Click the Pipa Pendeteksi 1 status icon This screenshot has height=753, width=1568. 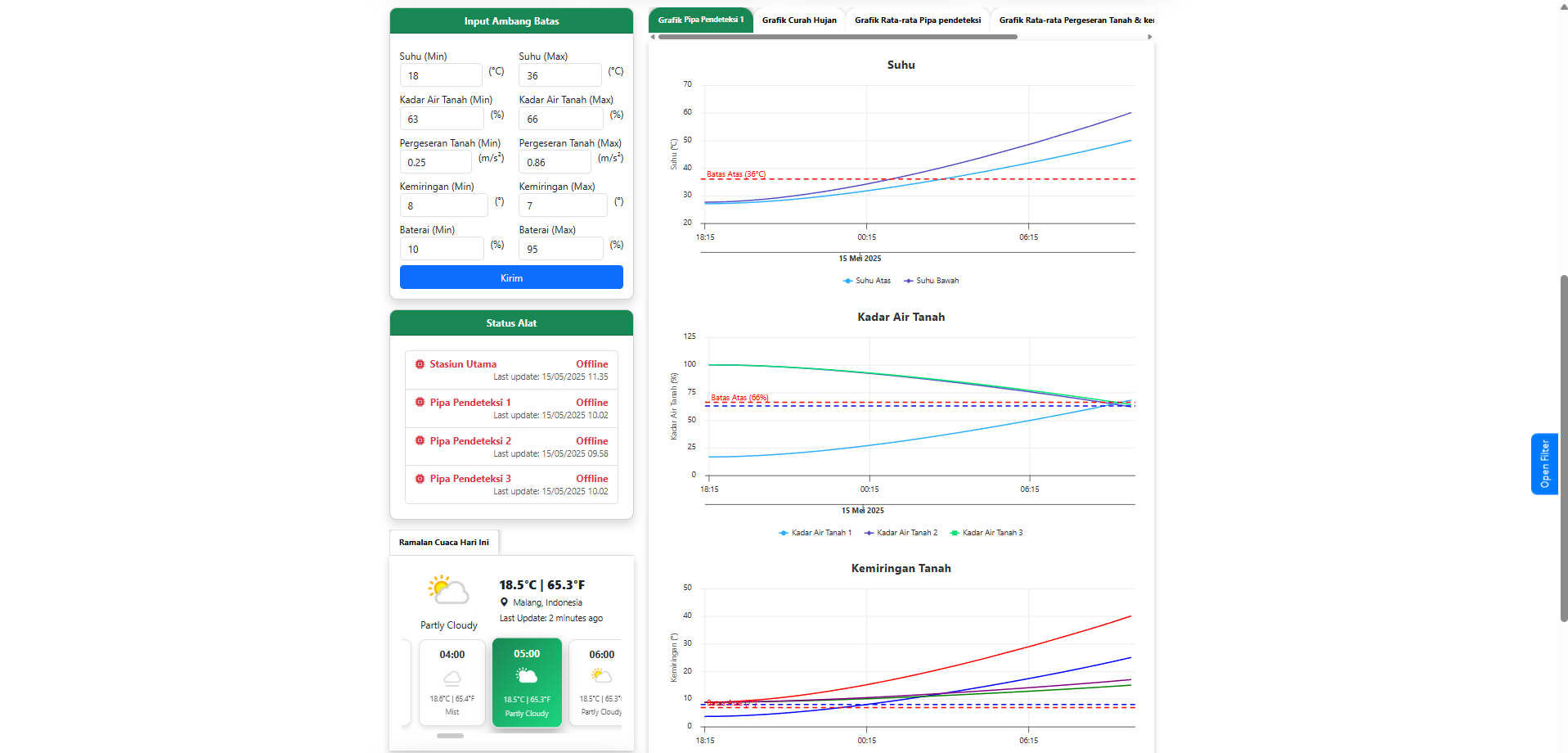tap(420, 403)
